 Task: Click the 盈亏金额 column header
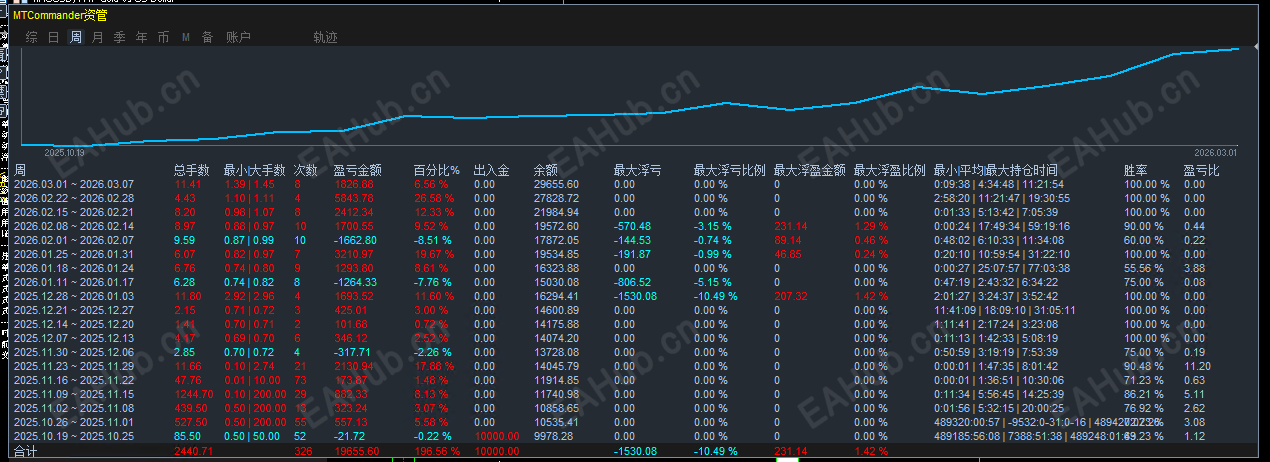(358, 170)
